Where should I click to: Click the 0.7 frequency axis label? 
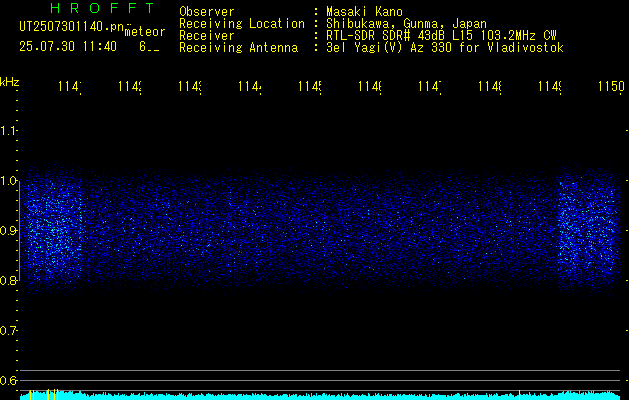8,331
